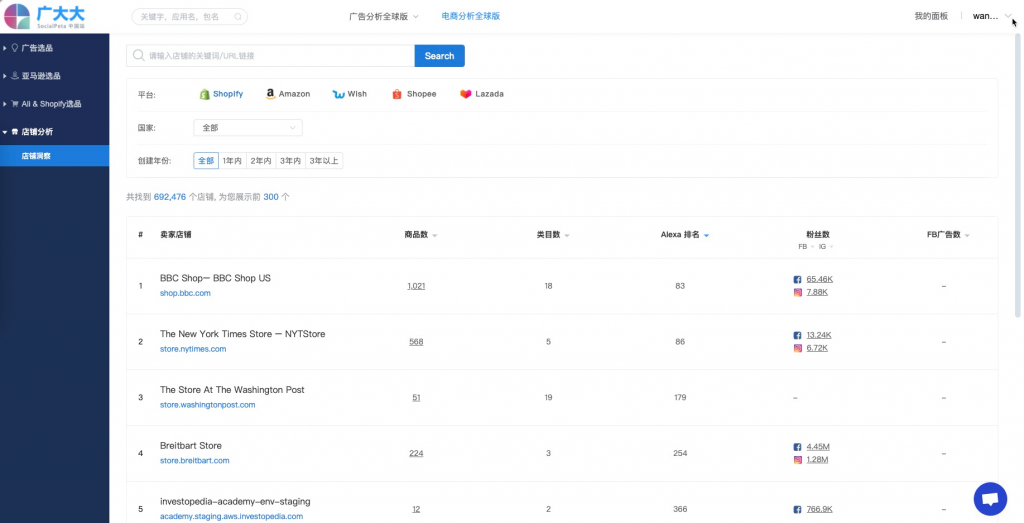Click the page vertical scrollbar
1024x523 pixels.
(1019, 176)
